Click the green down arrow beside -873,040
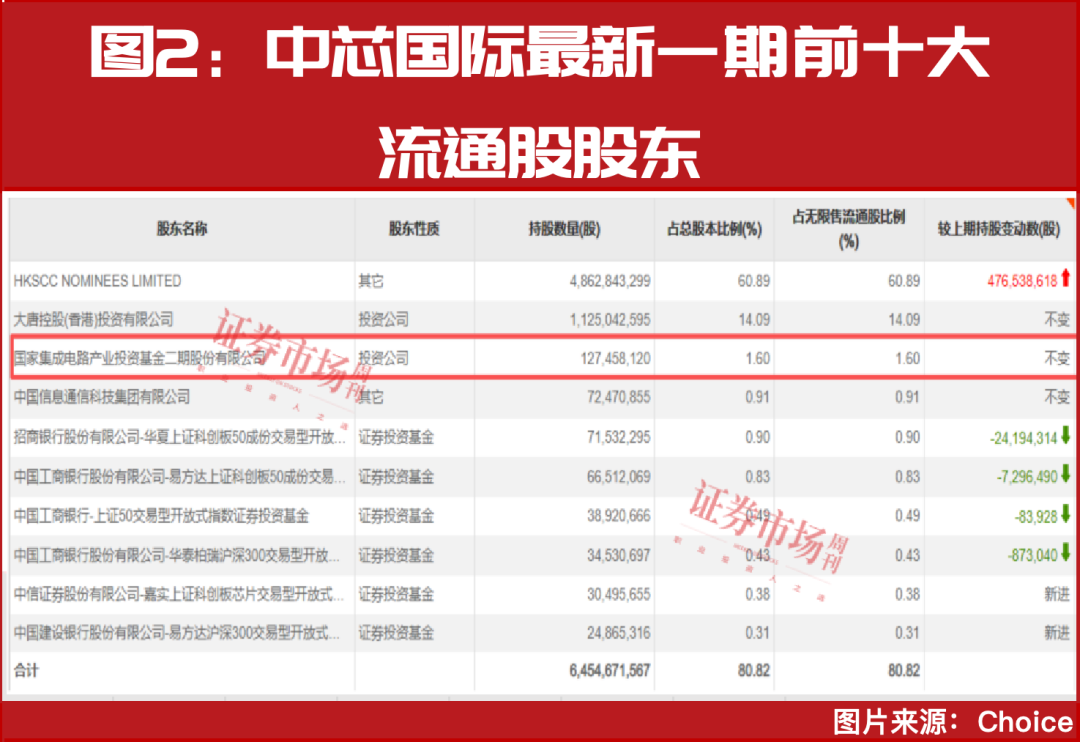Screen dimensions: 1080x742 coord(1066,552)
